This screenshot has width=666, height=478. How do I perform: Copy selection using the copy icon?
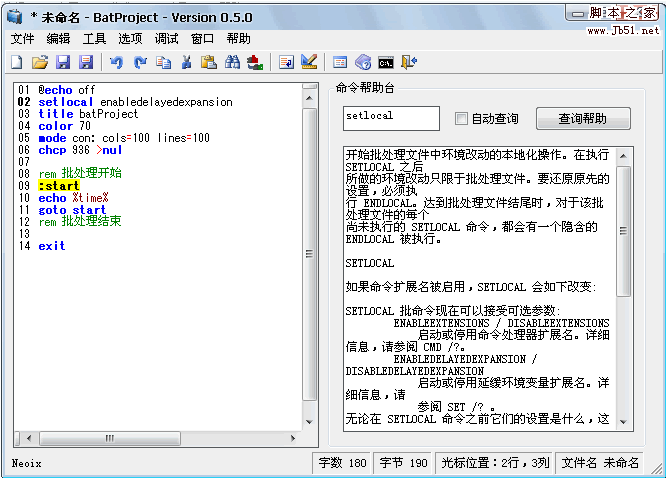pyautogui.click(x=163, y=62)
